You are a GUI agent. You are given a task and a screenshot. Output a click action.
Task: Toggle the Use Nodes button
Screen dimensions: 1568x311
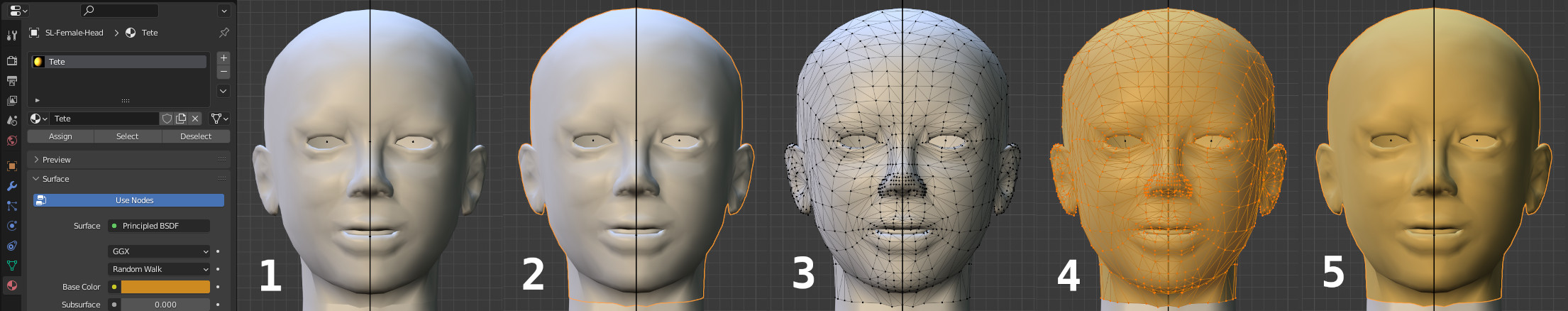(128, 200)
